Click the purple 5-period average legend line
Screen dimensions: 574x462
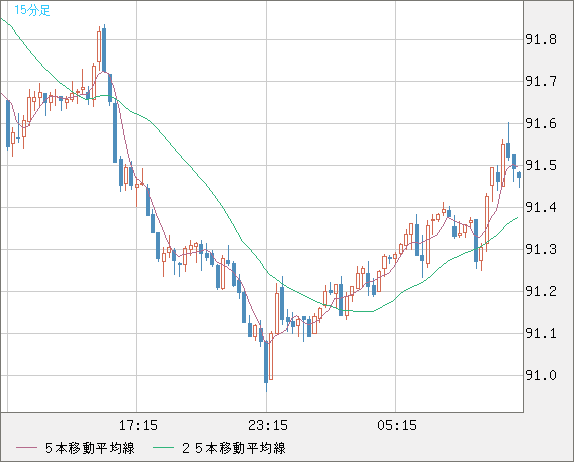coord(26,448)
